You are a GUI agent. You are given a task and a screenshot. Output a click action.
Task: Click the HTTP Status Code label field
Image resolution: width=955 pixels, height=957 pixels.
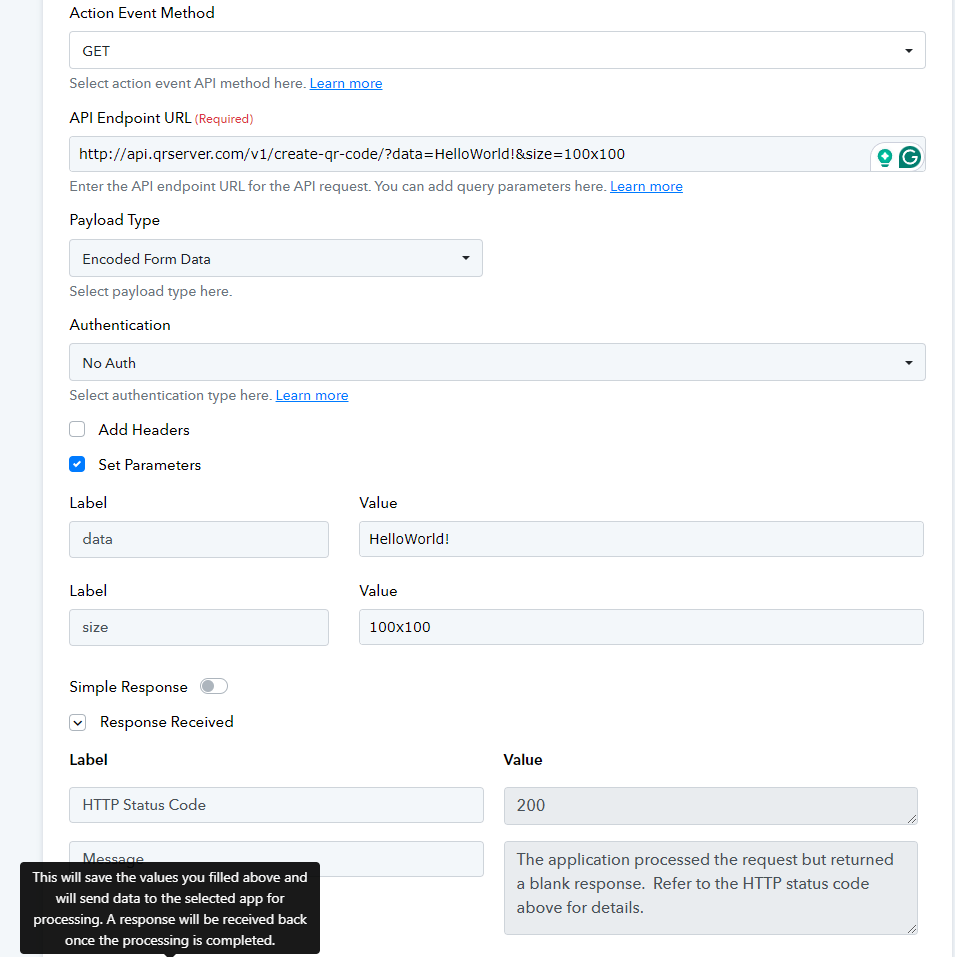tap(276, 804)
